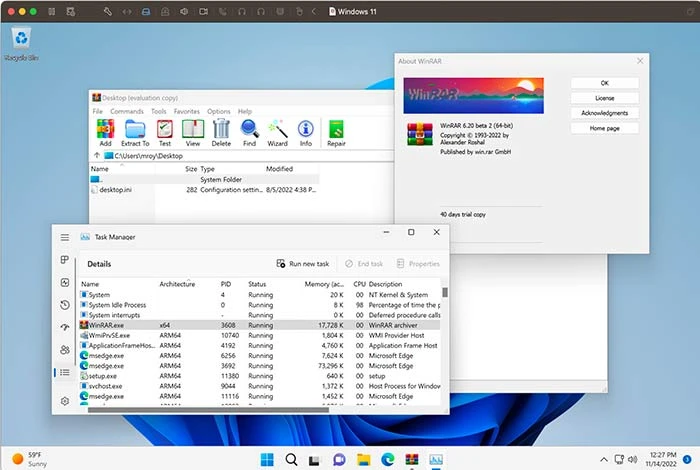
Task: Open the clock showing 12:27 PM
Action: click(x=661, y=459)
